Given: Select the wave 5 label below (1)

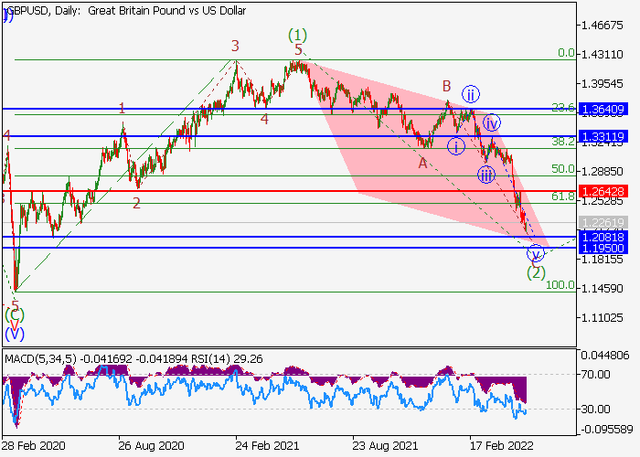Looking at the screenshot, I should [x=298, y=50].
